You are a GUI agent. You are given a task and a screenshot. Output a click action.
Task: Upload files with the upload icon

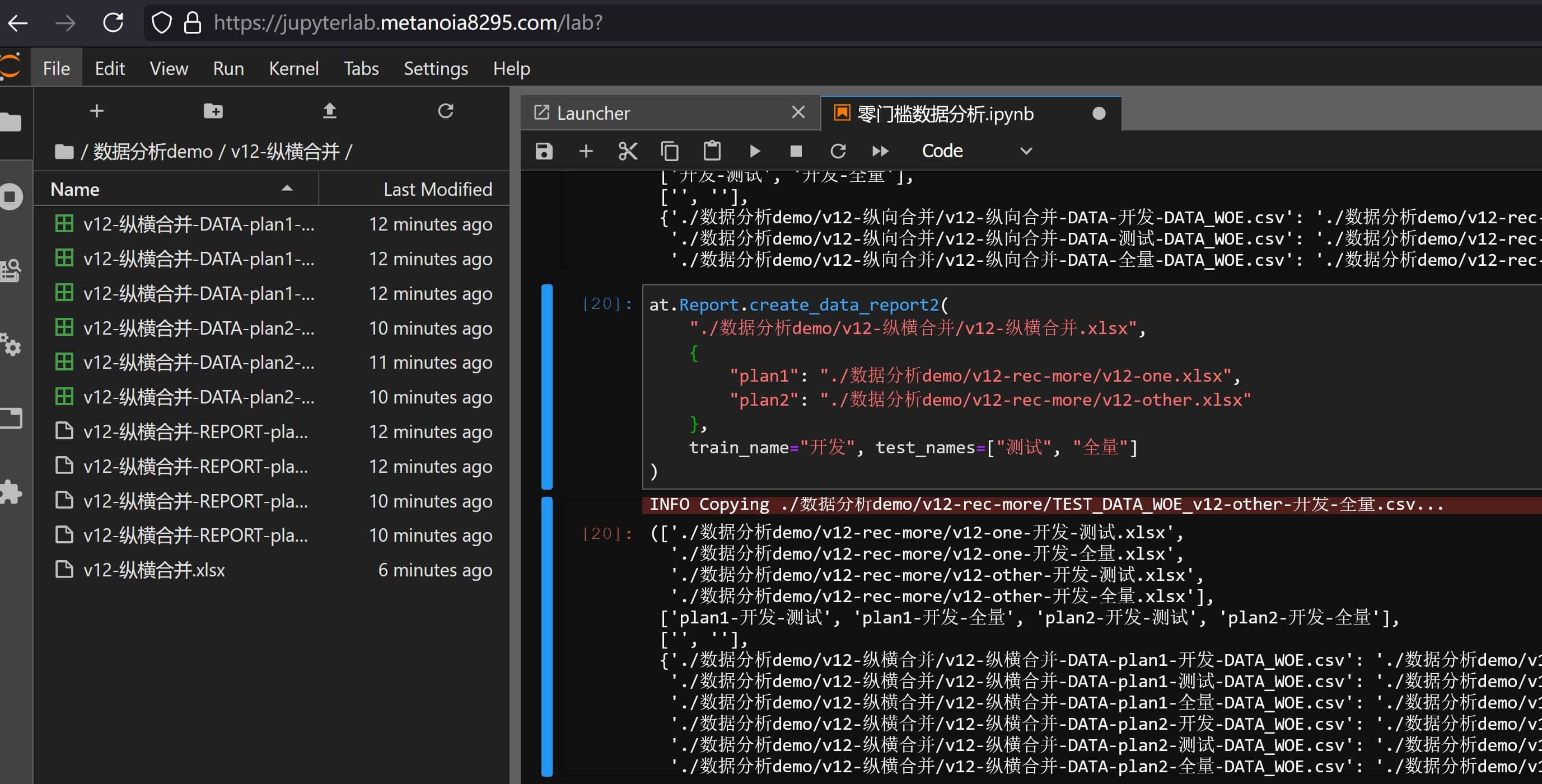pos(329,111)
